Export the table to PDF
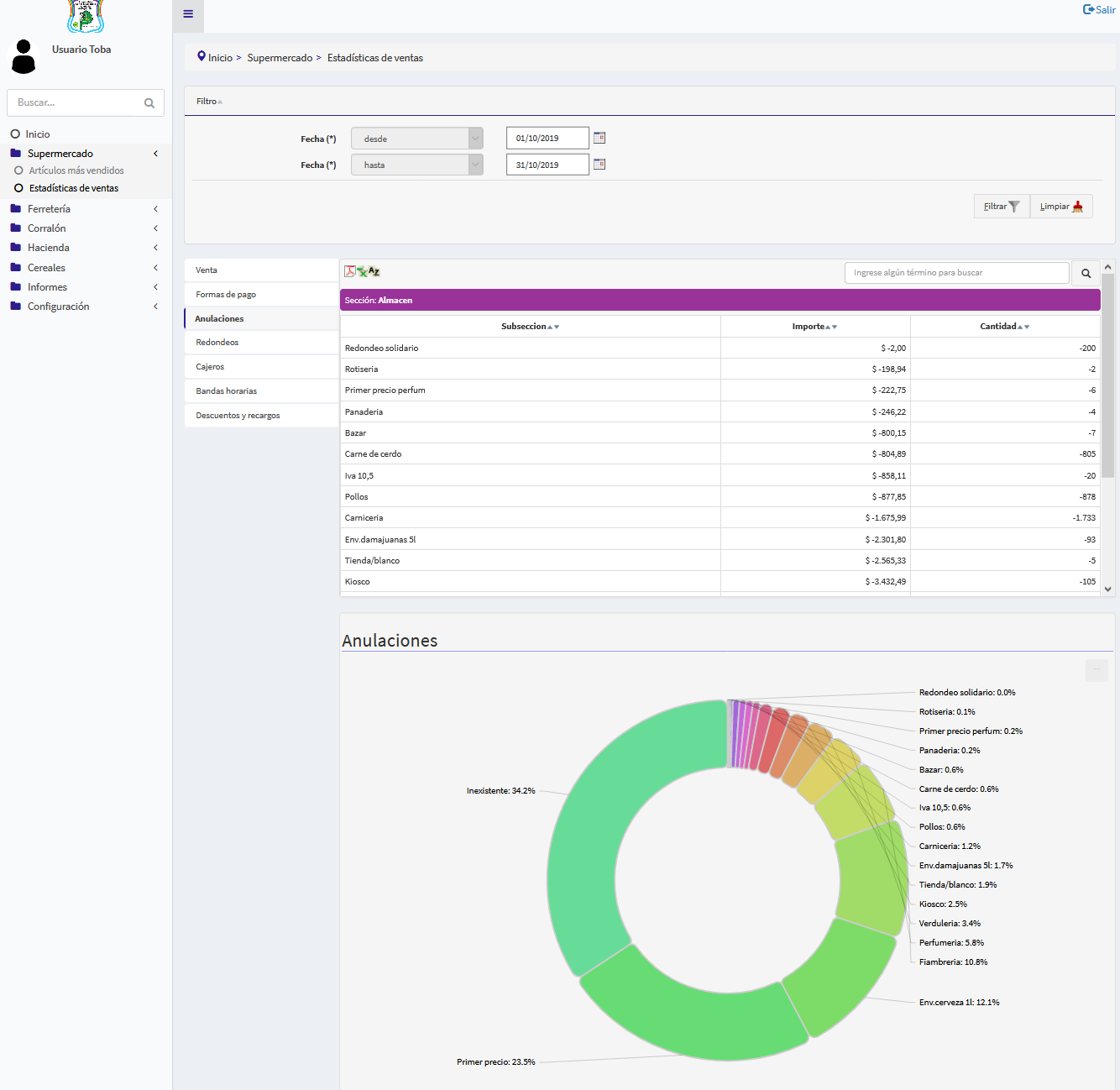1120x1090 pixels. click(349, 271)
